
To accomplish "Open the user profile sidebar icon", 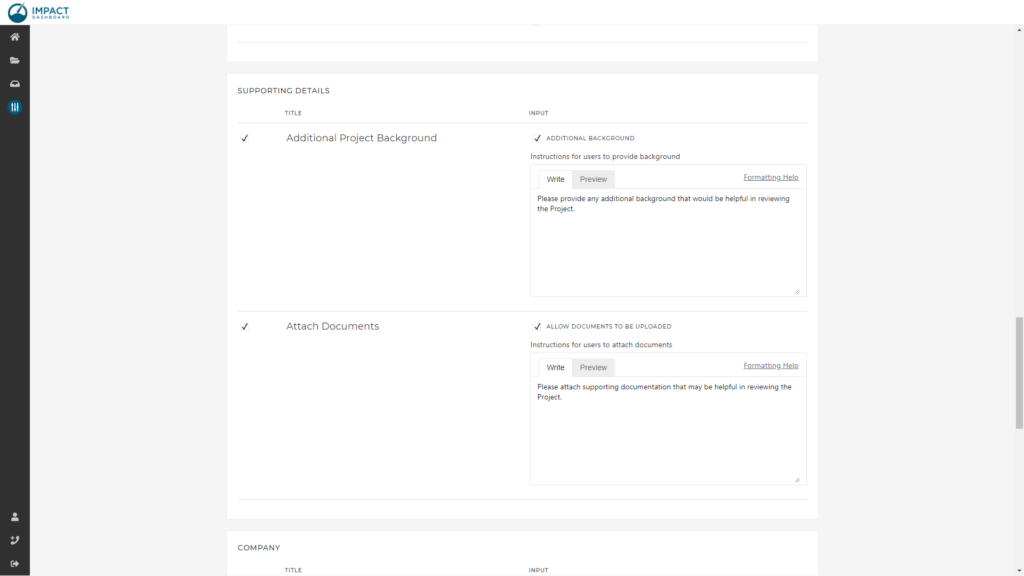I will click(x=15, y=517).
